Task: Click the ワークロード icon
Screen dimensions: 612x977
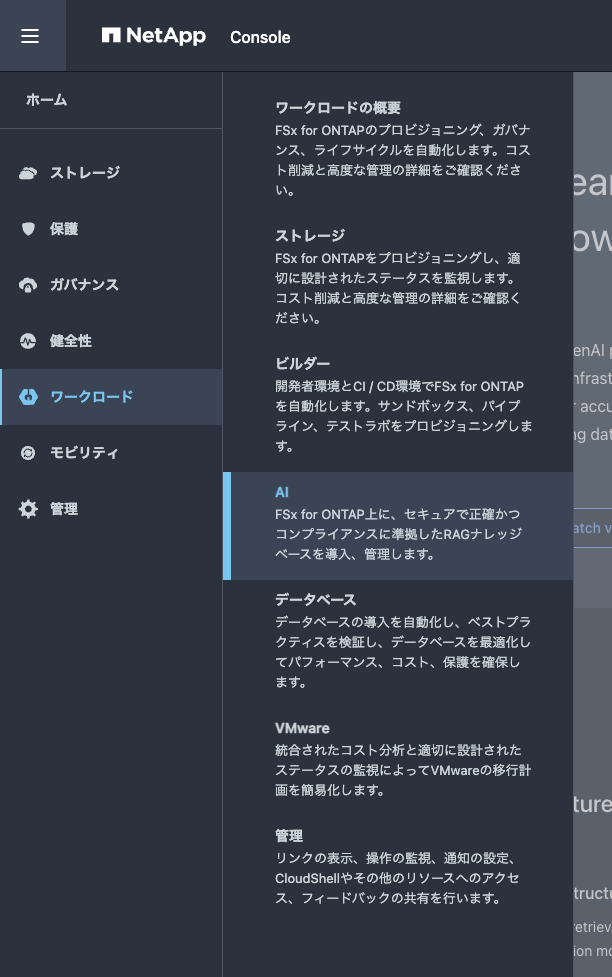Action: pyautogui.click(x=28, y=397)
